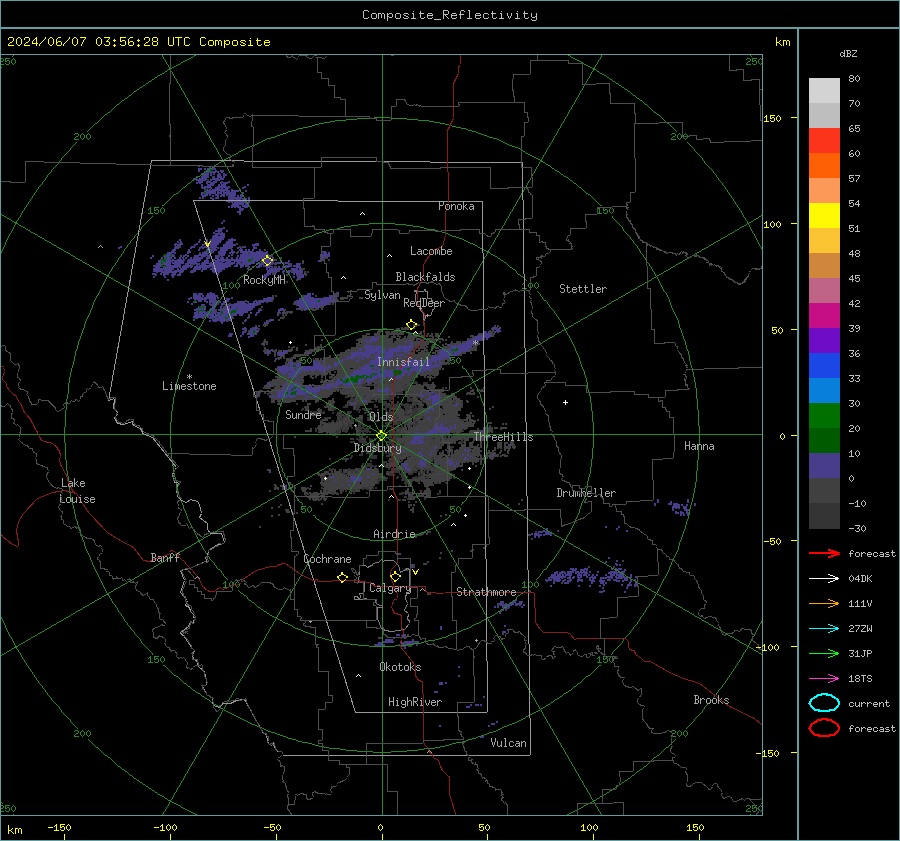This screenshot has width=900, height=841.
Task: Click the purple echo cluster east of Calgary
Action: (x=591, y=578)
